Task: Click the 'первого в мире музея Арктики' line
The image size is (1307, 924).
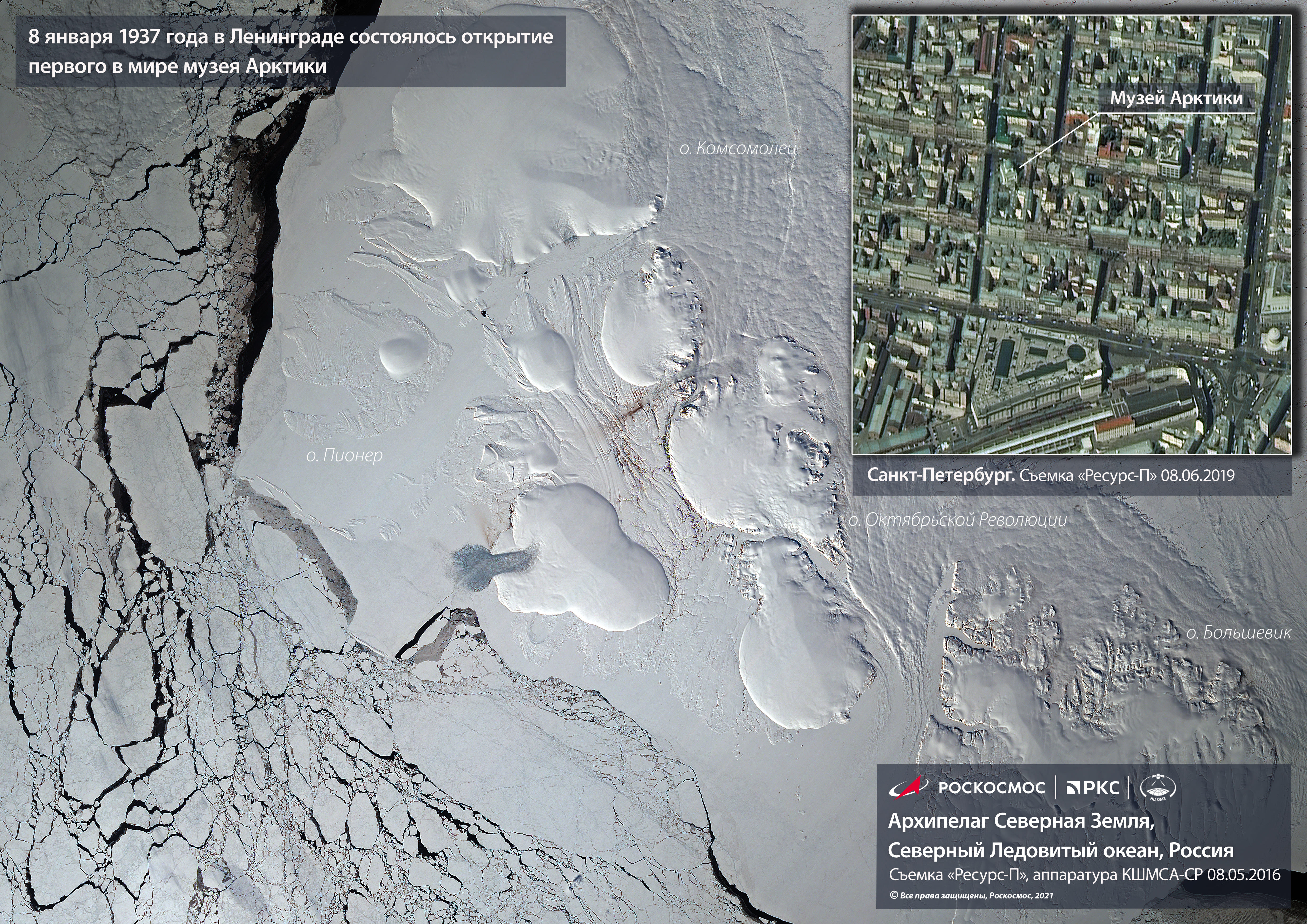Action: pos(178,67)
